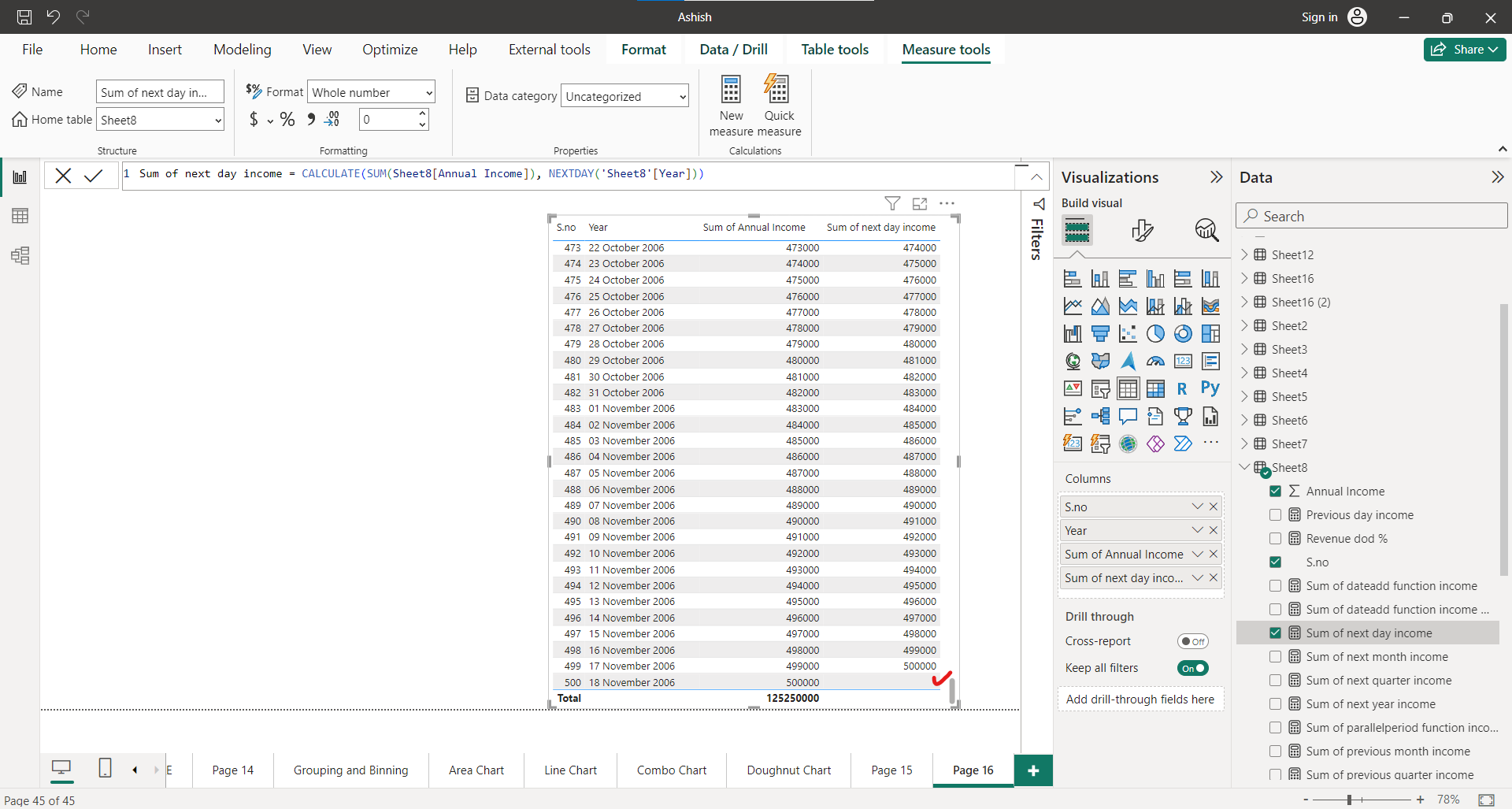This screenshot has height=809, width=1512.
Task: Commit the DAX formula with the checkmark
Action: tap(94, 175)
